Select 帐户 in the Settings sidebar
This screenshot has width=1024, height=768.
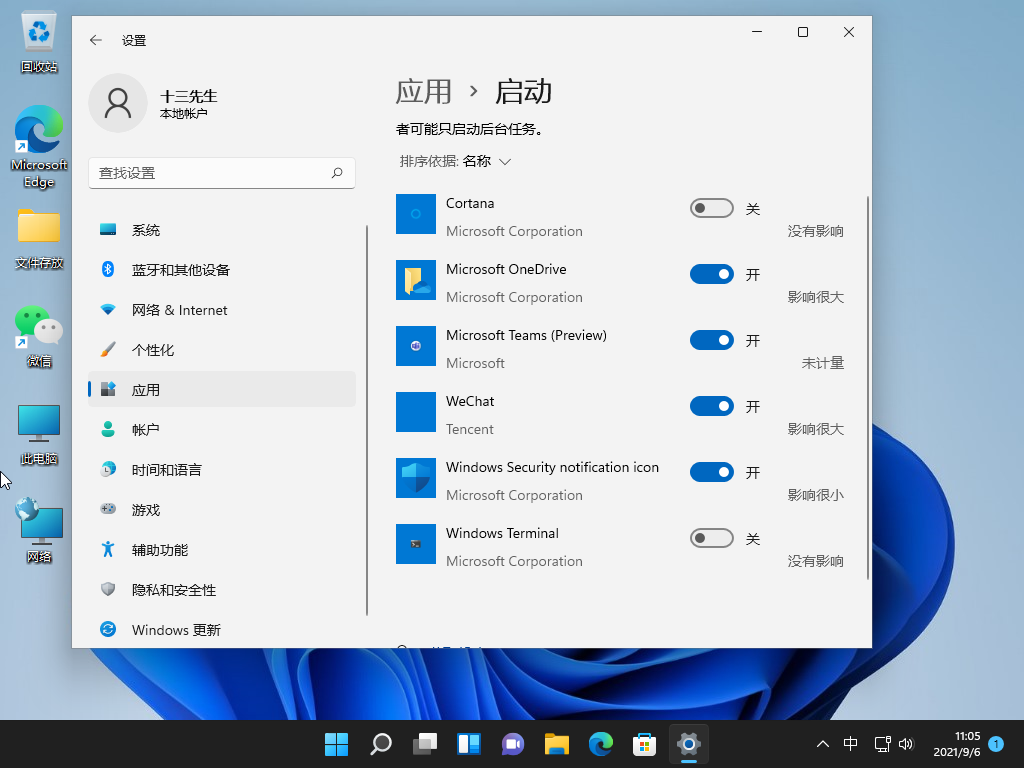(146, 429)
